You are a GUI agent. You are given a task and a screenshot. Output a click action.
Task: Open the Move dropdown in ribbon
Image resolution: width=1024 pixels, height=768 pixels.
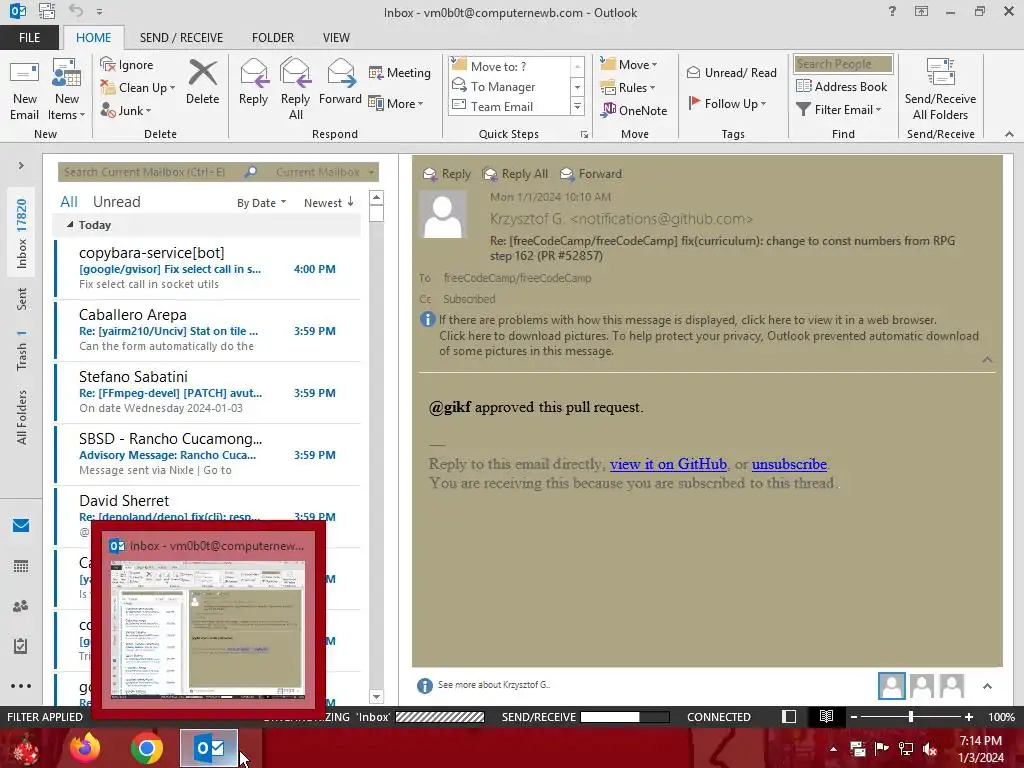(629, 65)
